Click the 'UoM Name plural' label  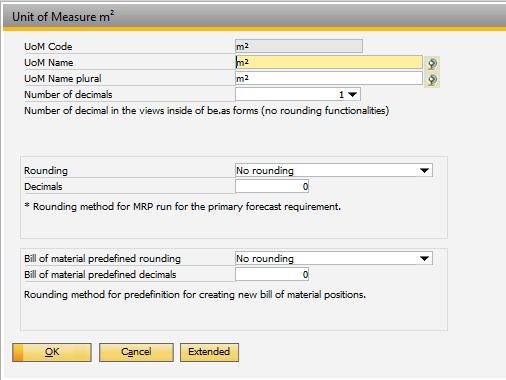[x=63, y=79]
